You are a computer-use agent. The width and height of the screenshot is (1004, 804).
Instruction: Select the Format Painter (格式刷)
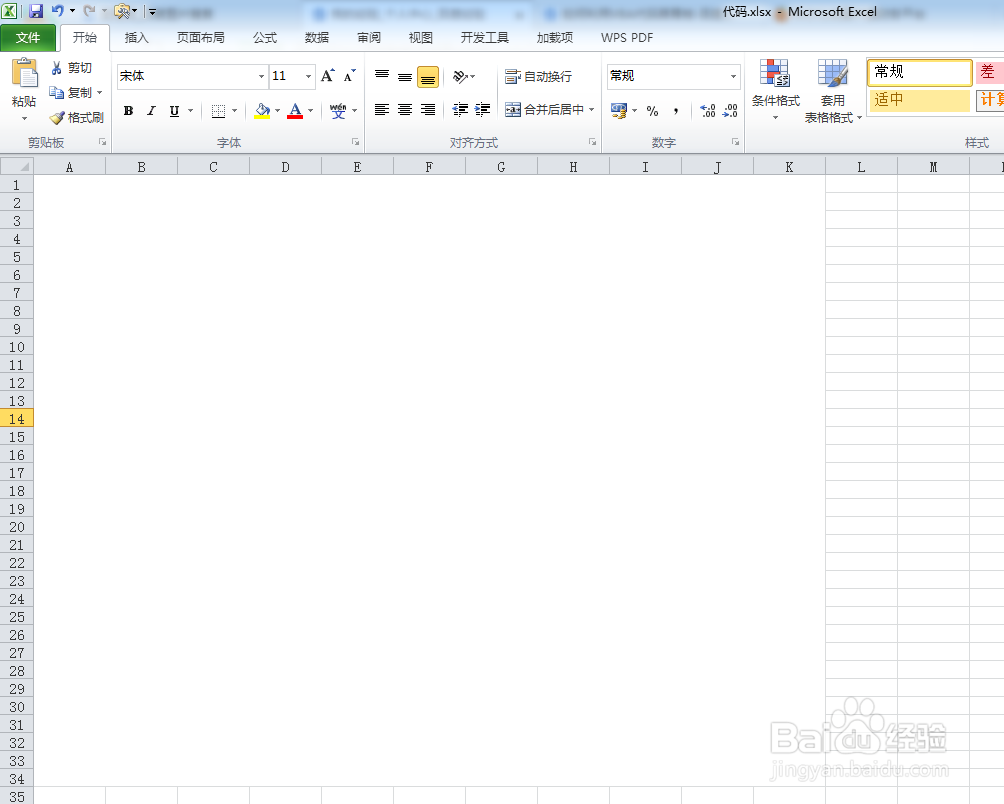76,118
